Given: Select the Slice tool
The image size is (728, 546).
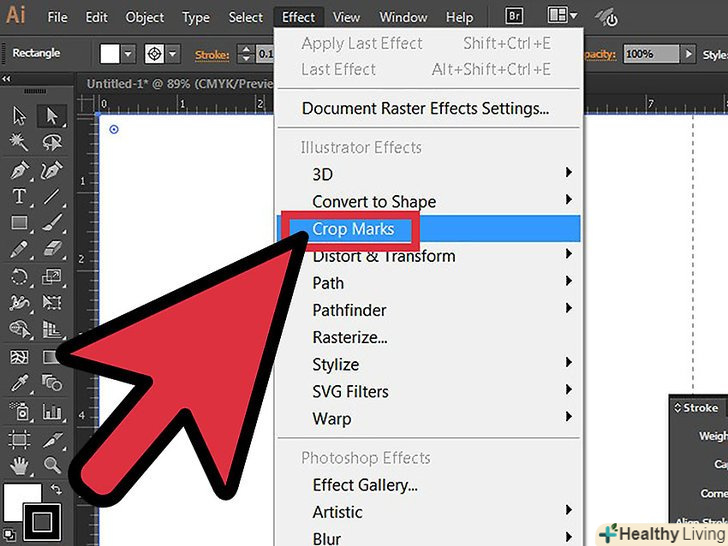Looking at the screenshot, I should pos(52,439).
